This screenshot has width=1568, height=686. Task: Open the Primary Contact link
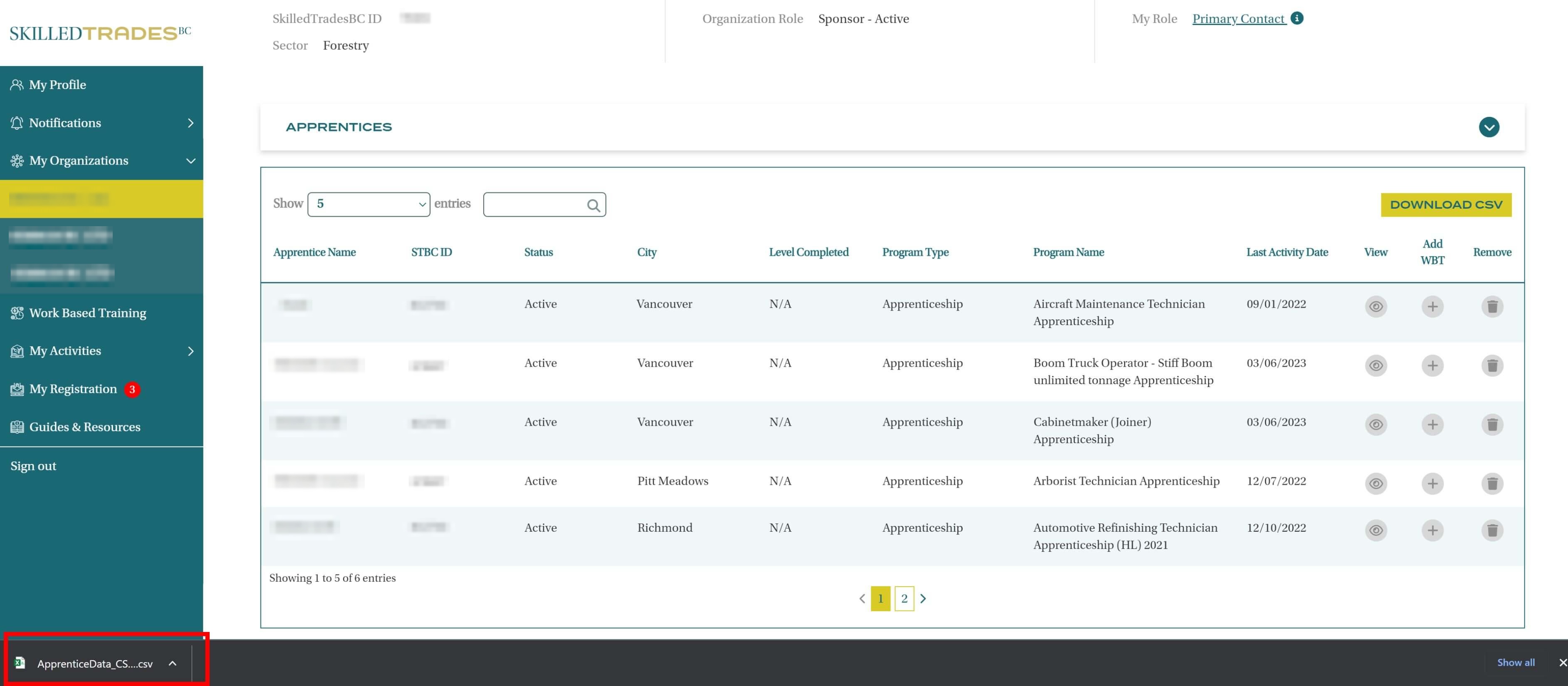(x=1238, y=19)
